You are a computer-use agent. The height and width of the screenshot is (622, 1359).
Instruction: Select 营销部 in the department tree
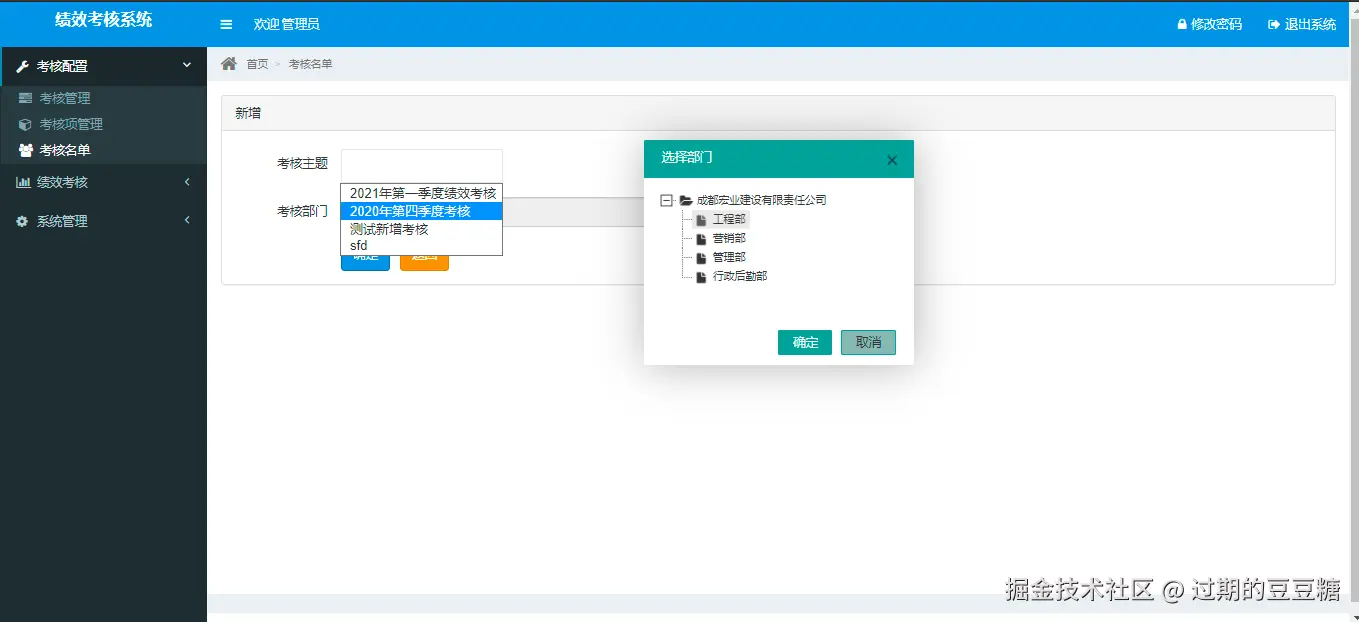729,238
